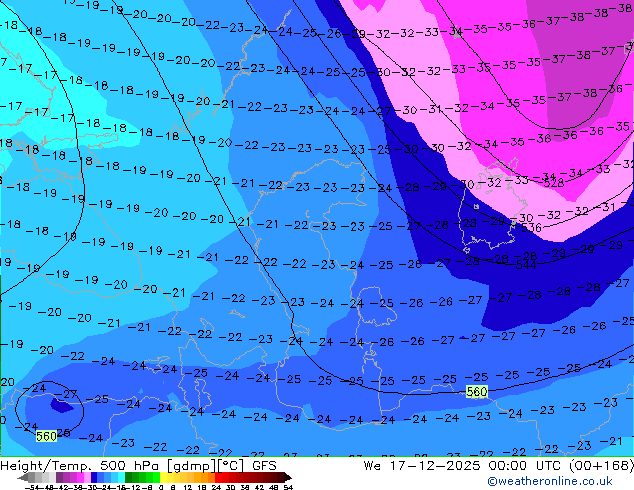
Task: Click the gray arrow end of the legend
Action: pos(23,478)
